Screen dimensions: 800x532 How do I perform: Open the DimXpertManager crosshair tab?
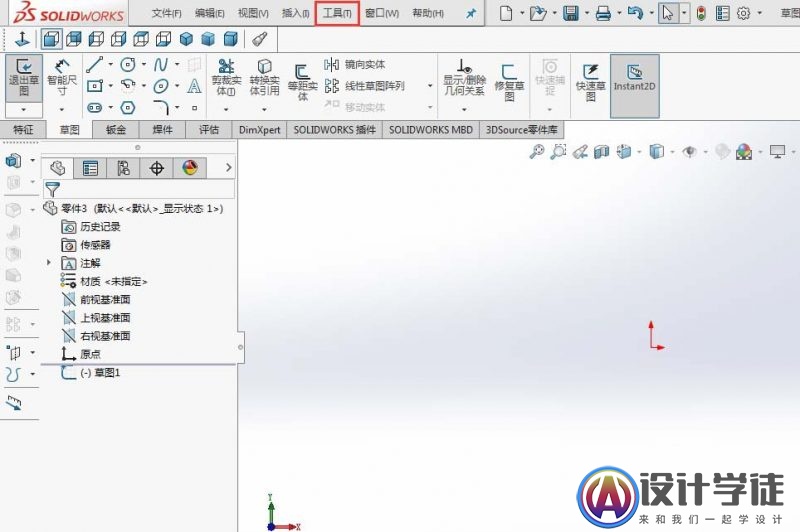tap(157, 168)
